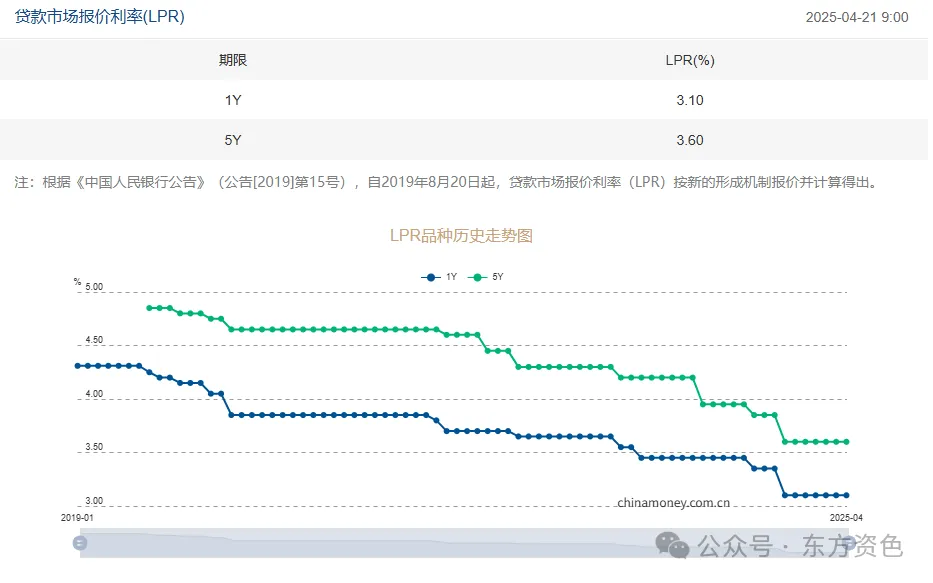Screen dimensions: 933x583
Task: Click the first 5Y data point
Action: (x=149, y=308)
